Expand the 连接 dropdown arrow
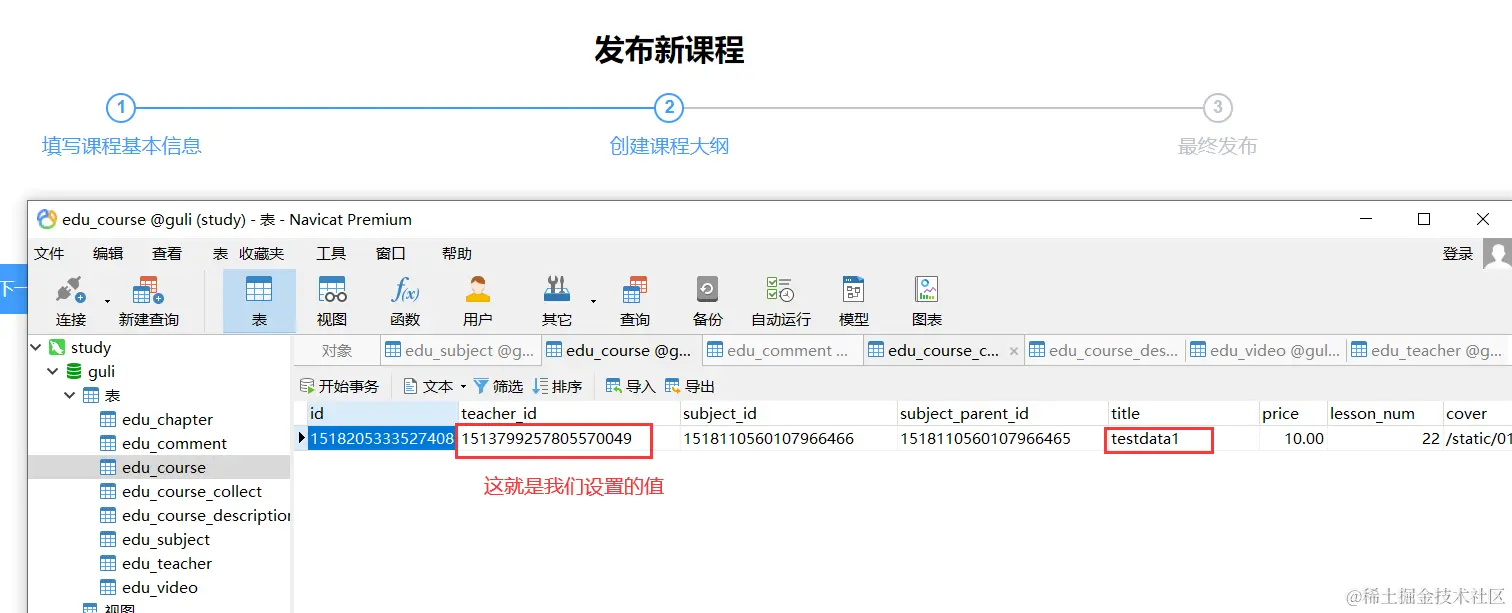 coord(107,301)
